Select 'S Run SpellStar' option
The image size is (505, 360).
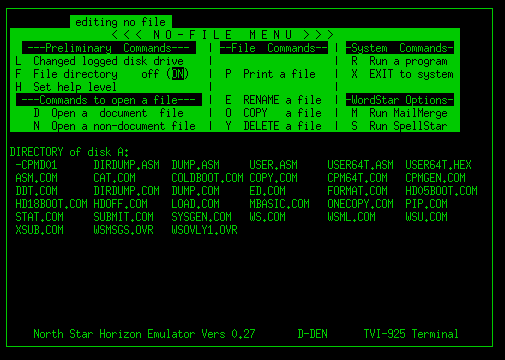coord(399,126)
